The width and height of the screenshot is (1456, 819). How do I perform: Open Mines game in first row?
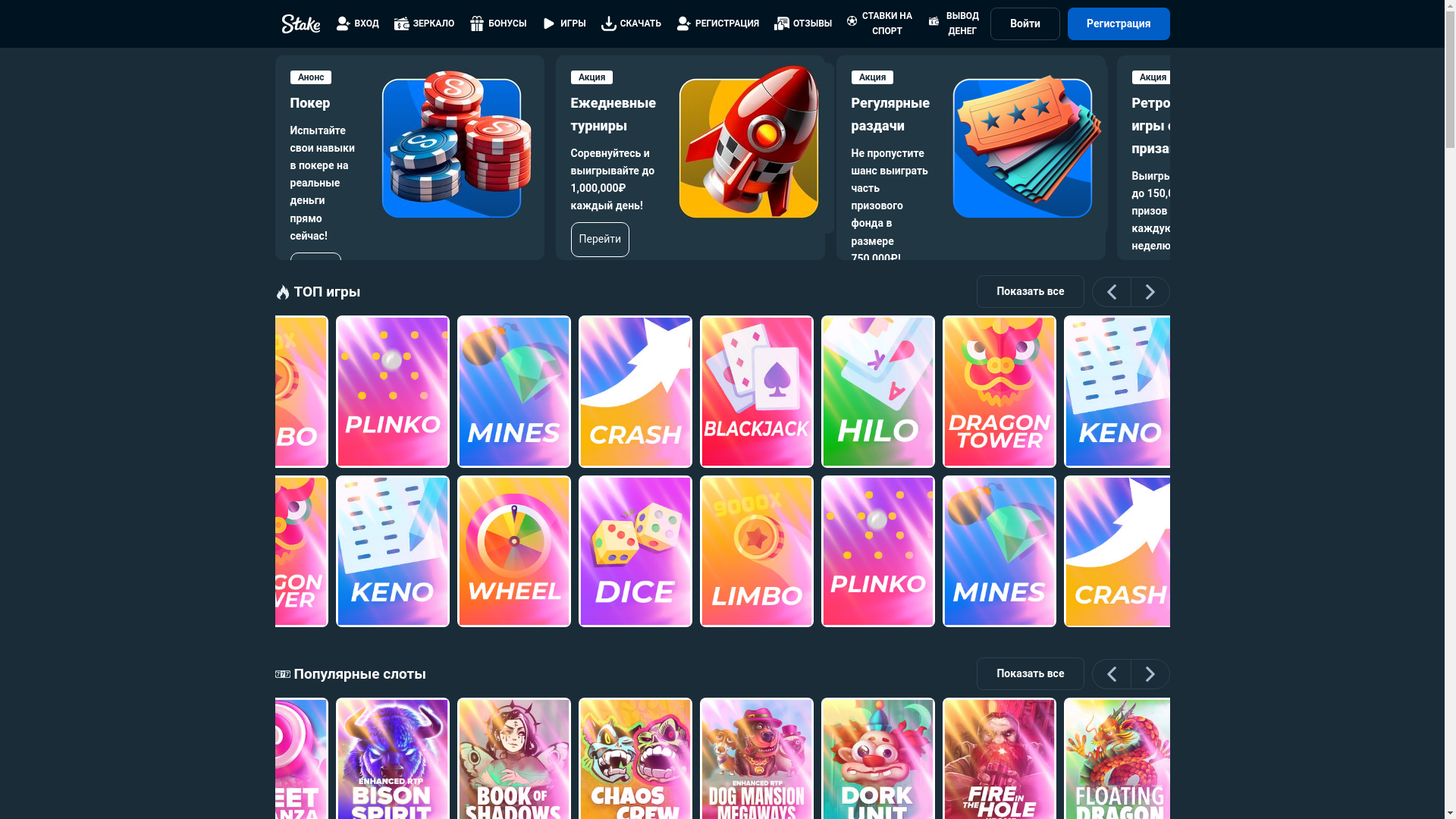click(513, 391)
